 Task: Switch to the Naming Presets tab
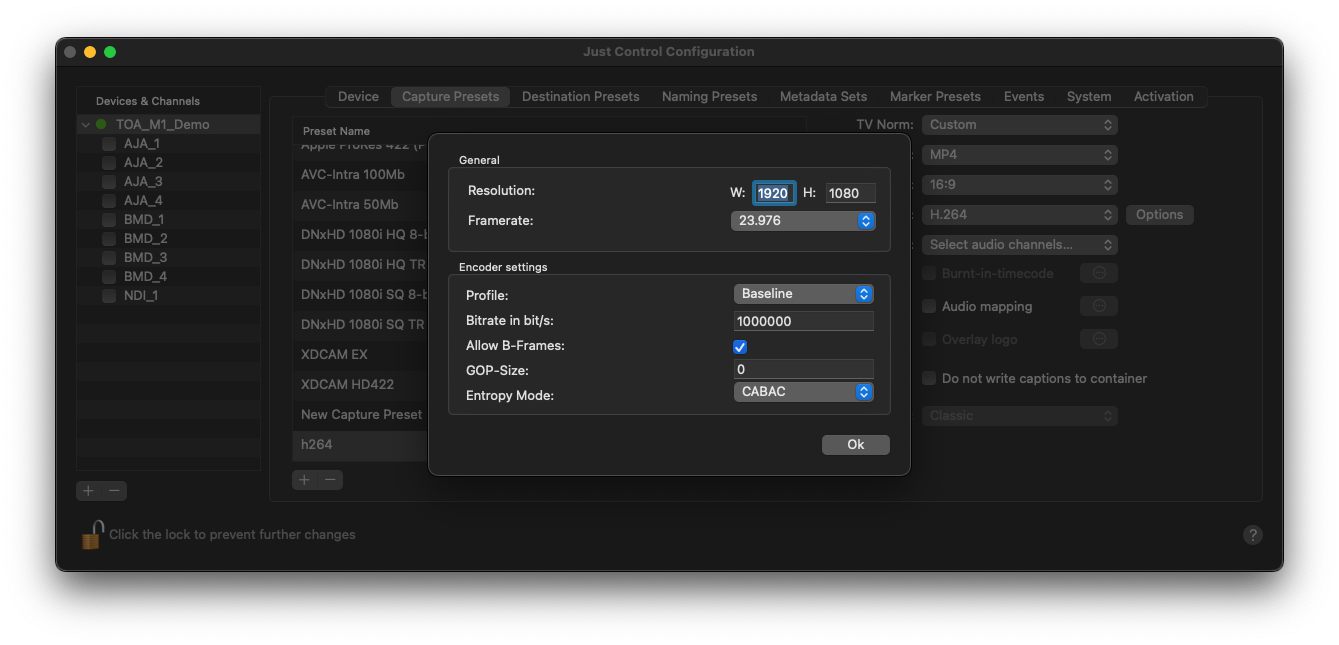[x=709, y=97]
